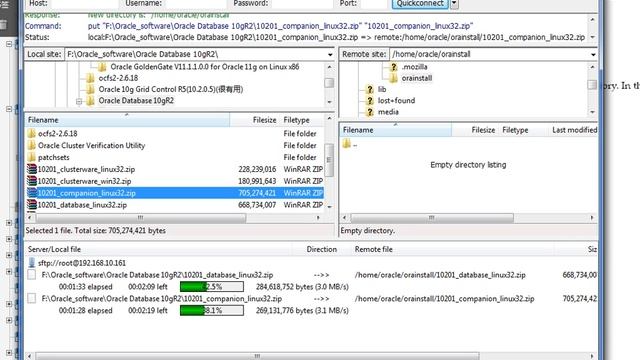The height and width of the screenshot is (360, 640).
Task: Focus the Password input field
Action: (302, 3)
